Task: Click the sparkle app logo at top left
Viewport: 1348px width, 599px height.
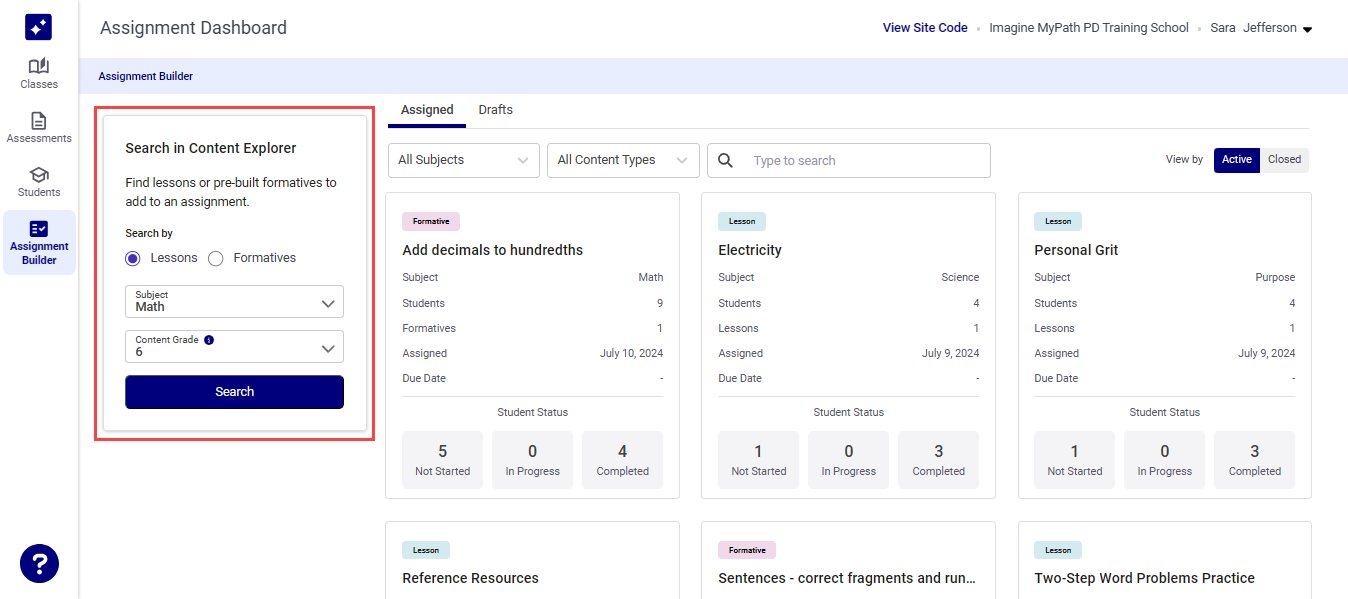Action: coord(39,26)
